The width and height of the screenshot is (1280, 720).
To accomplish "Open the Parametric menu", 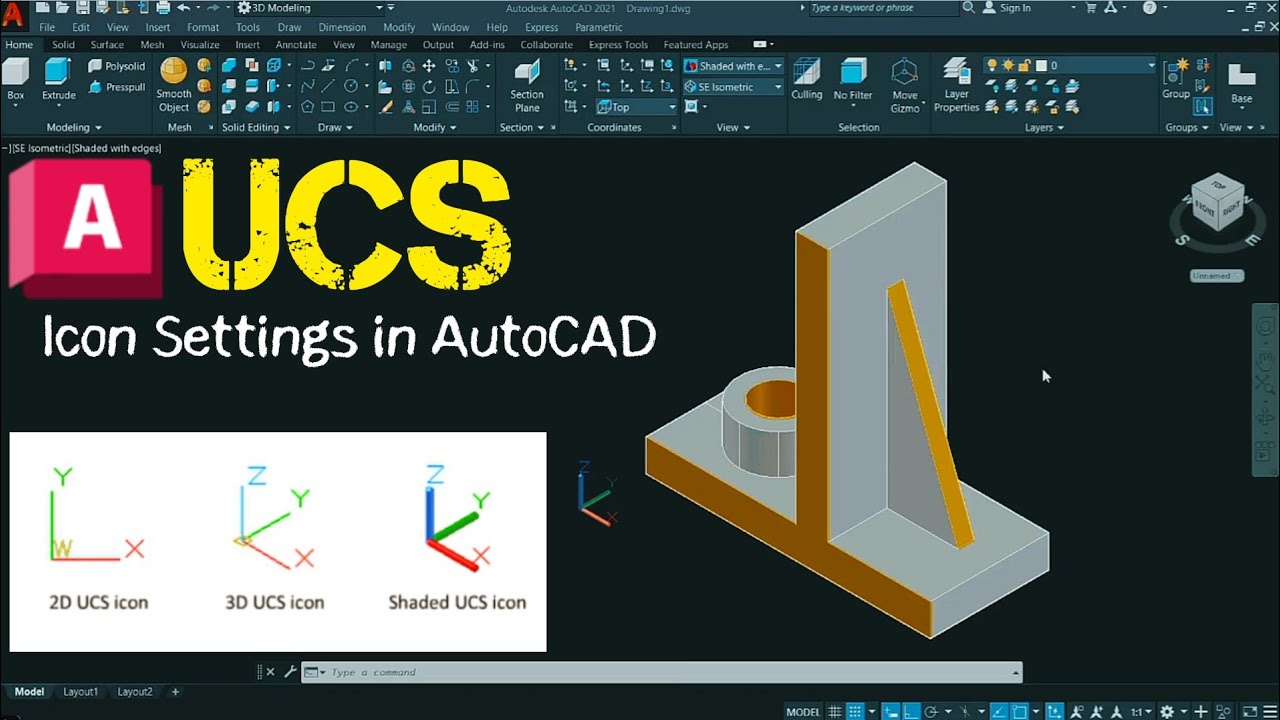I will coord(599,27).
